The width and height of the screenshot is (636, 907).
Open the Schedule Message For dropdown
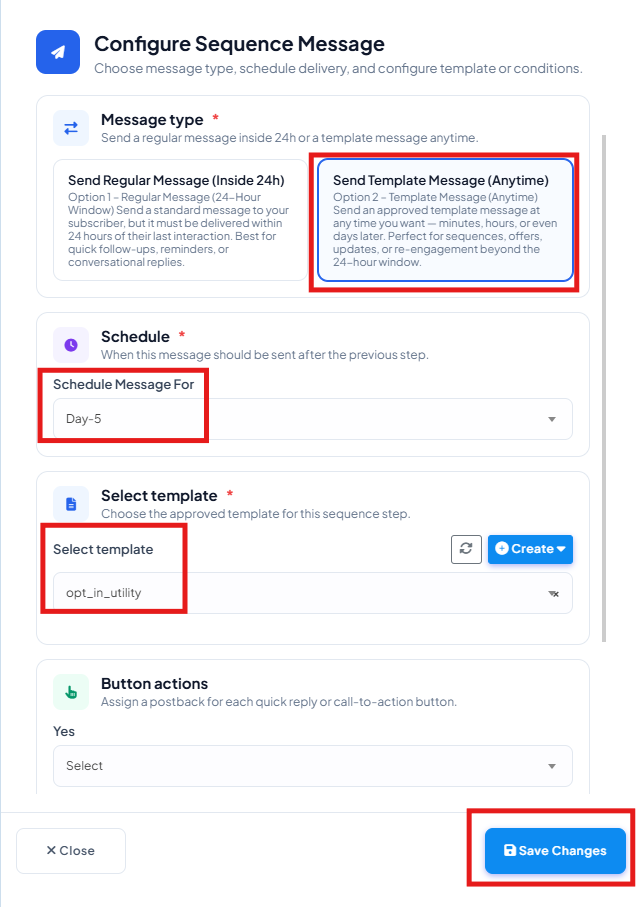pos(313,419)
